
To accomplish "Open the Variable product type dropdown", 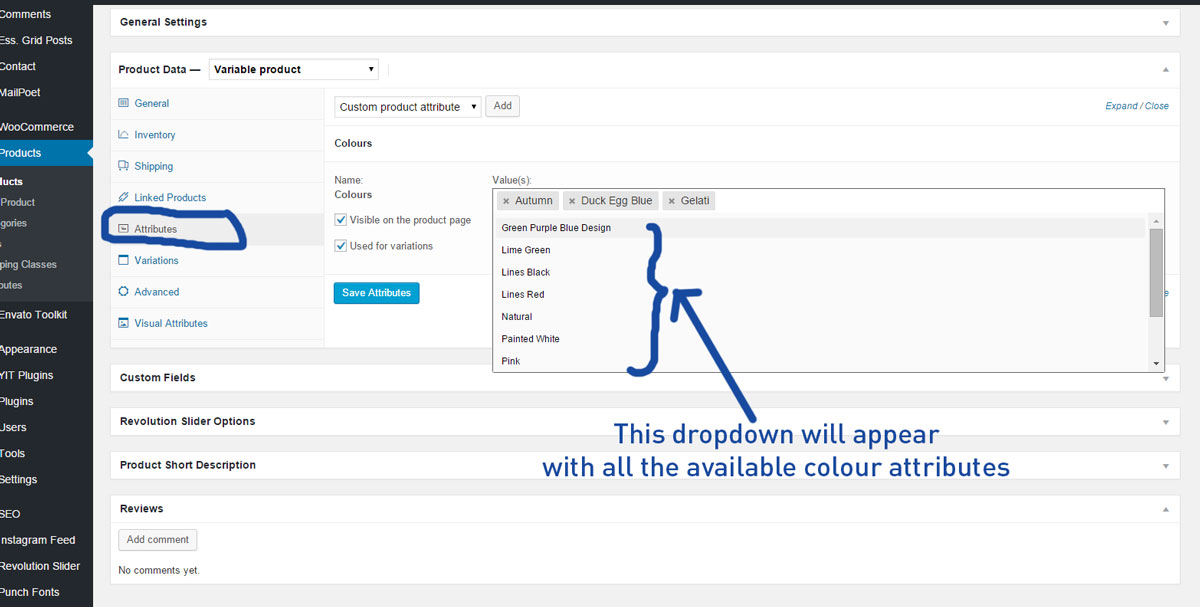I will coord(294,70).
